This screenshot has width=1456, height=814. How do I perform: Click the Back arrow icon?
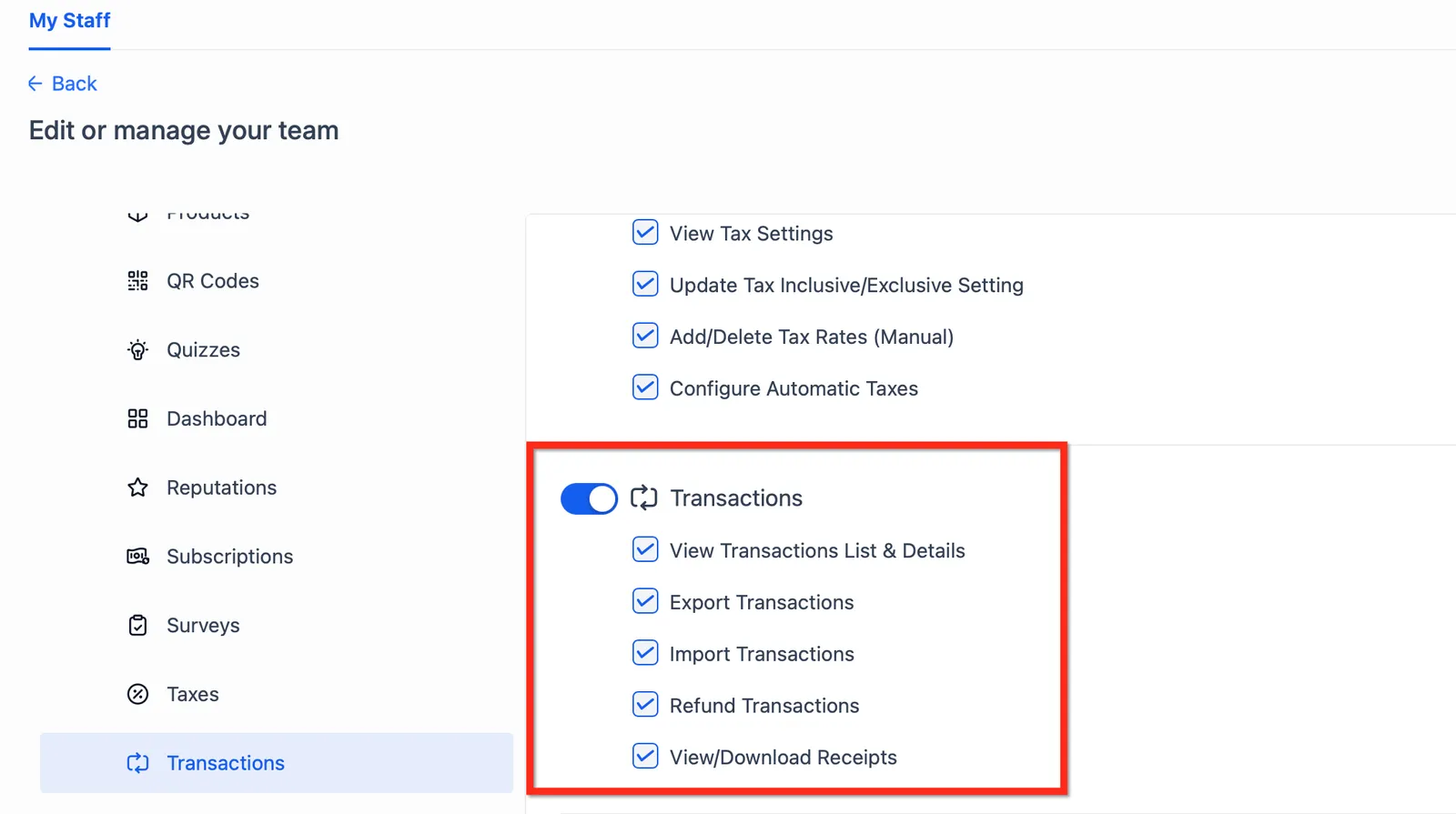[x=35, y=84]
